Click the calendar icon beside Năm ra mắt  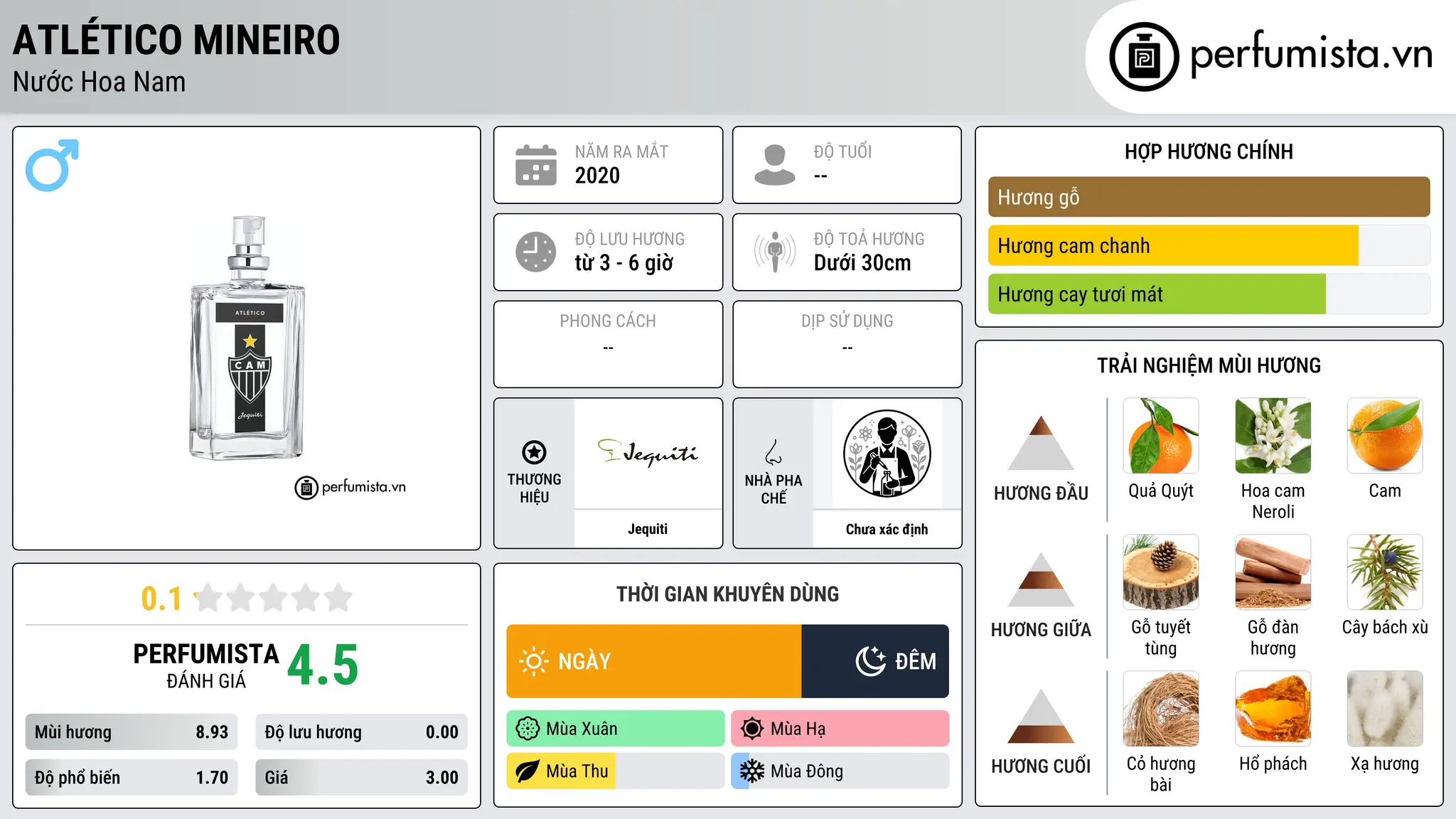536,165
